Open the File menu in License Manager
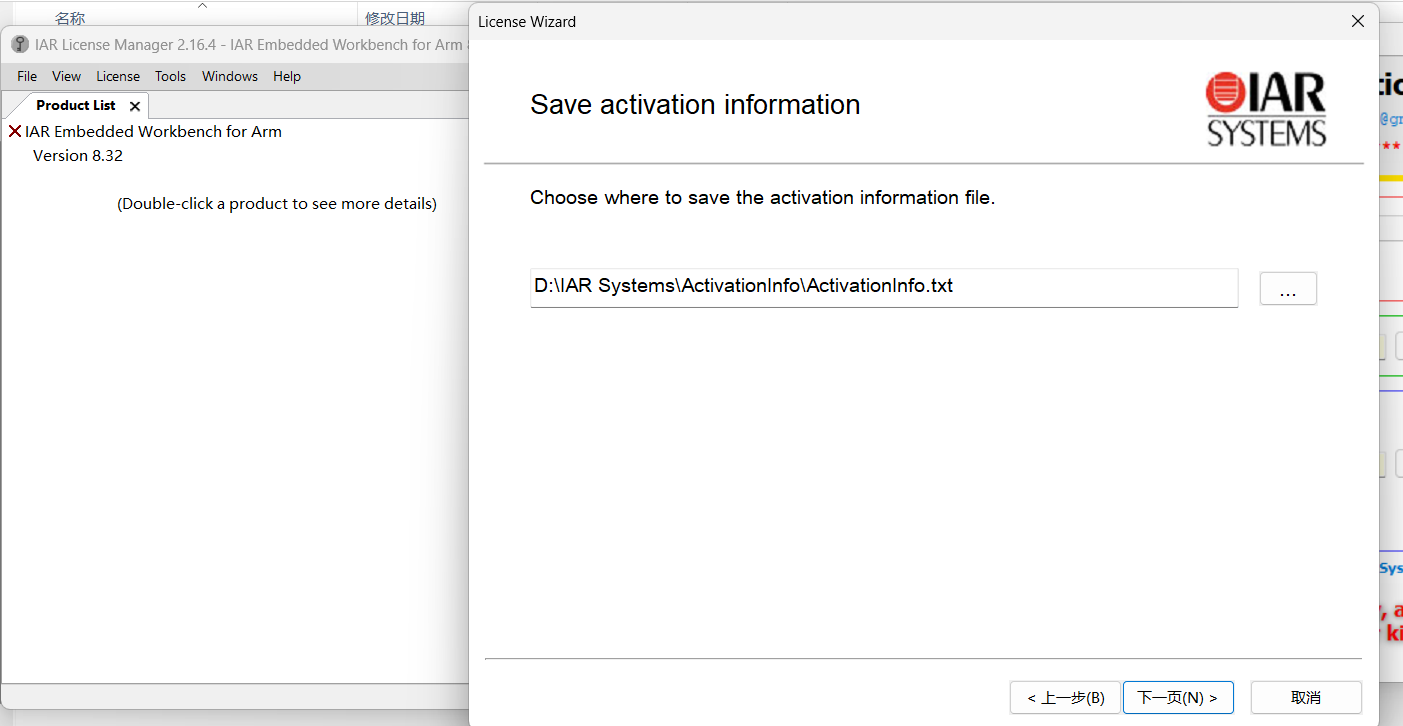 point(27,76)
